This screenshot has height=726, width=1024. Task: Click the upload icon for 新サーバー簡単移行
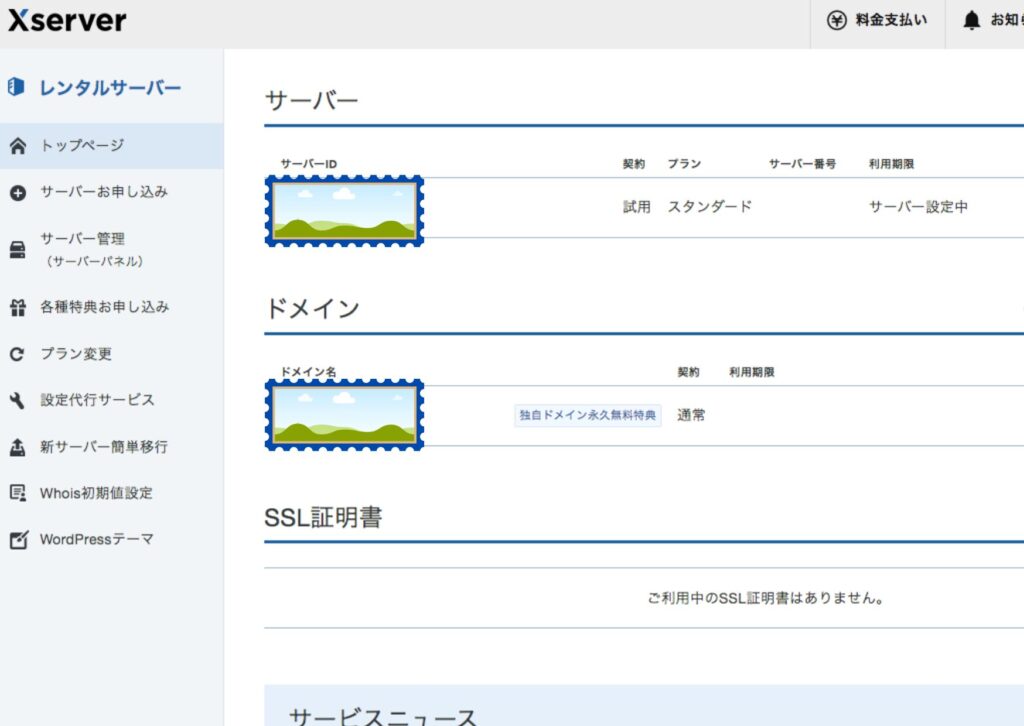pyautogui.click(x=18, y=447)
